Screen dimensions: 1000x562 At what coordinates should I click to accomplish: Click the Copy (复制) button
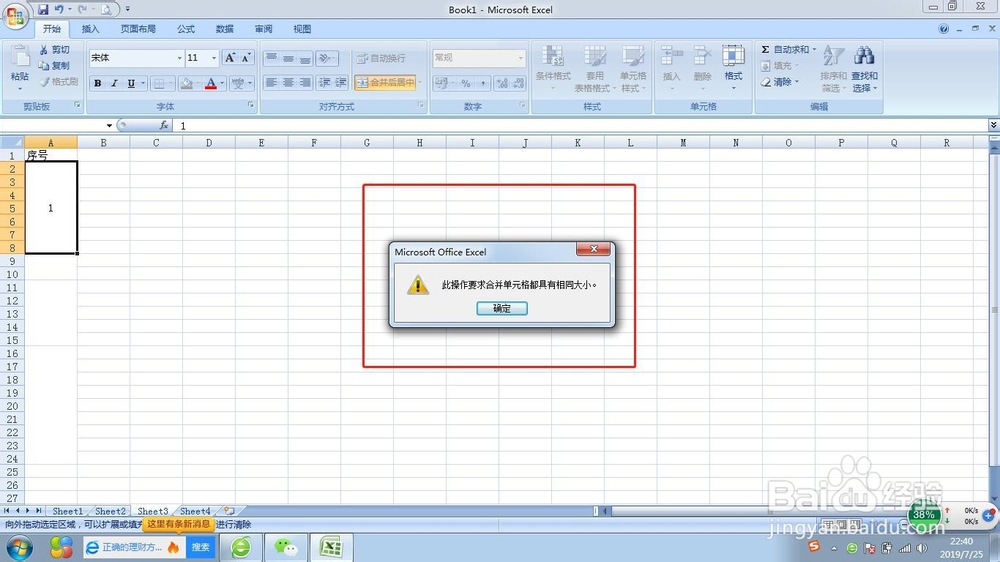(x=55, y=66)
